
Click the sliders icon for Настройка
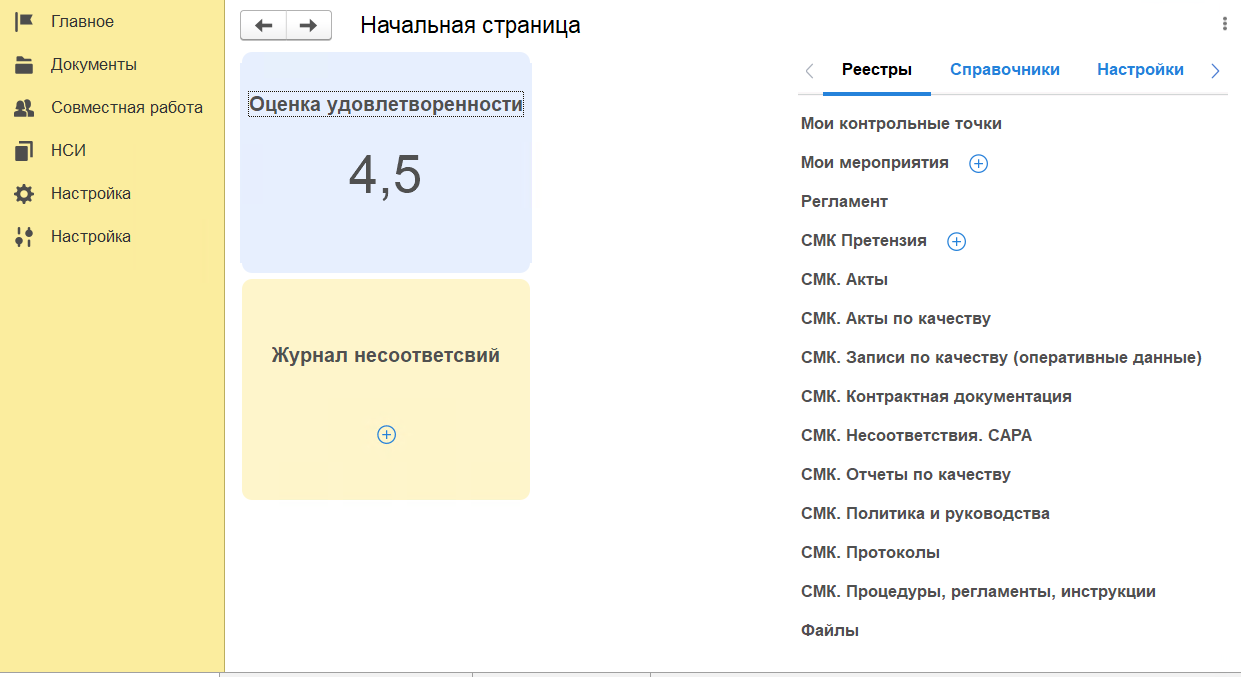[x=24, y=237]
